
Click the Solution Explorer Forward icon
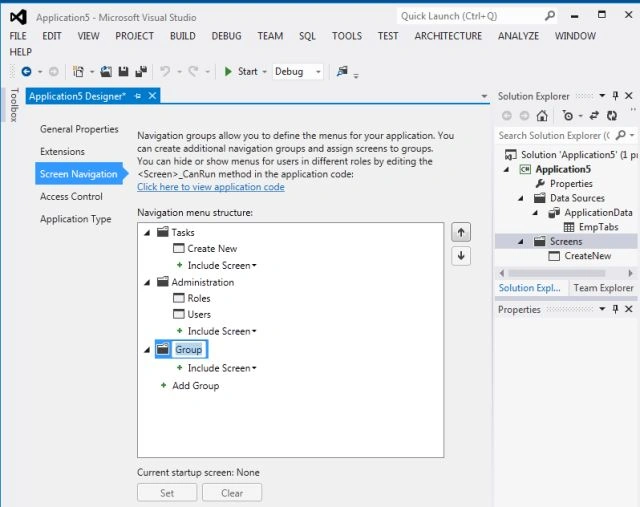click(524, 116)
